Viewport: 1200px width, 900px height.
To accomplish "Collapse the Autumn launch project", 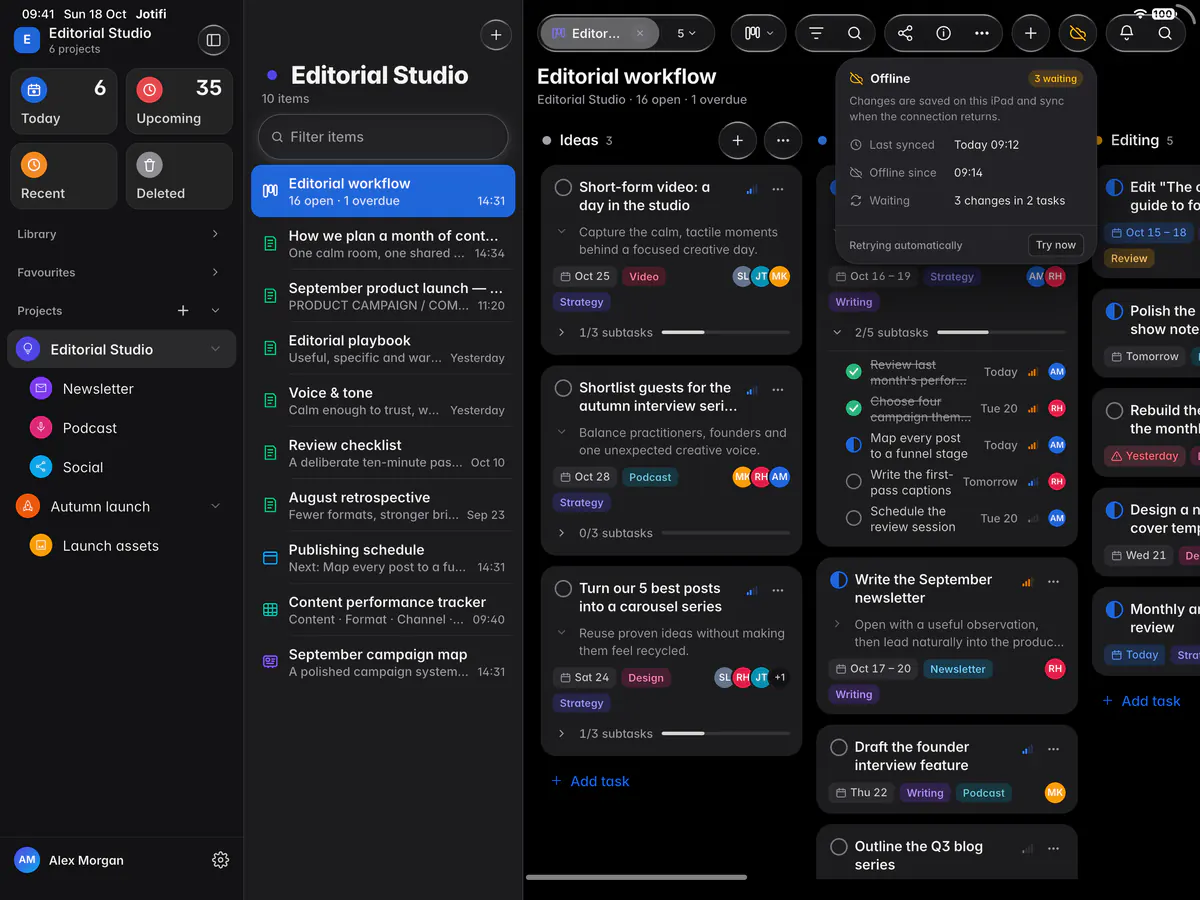I will [215, 507].
